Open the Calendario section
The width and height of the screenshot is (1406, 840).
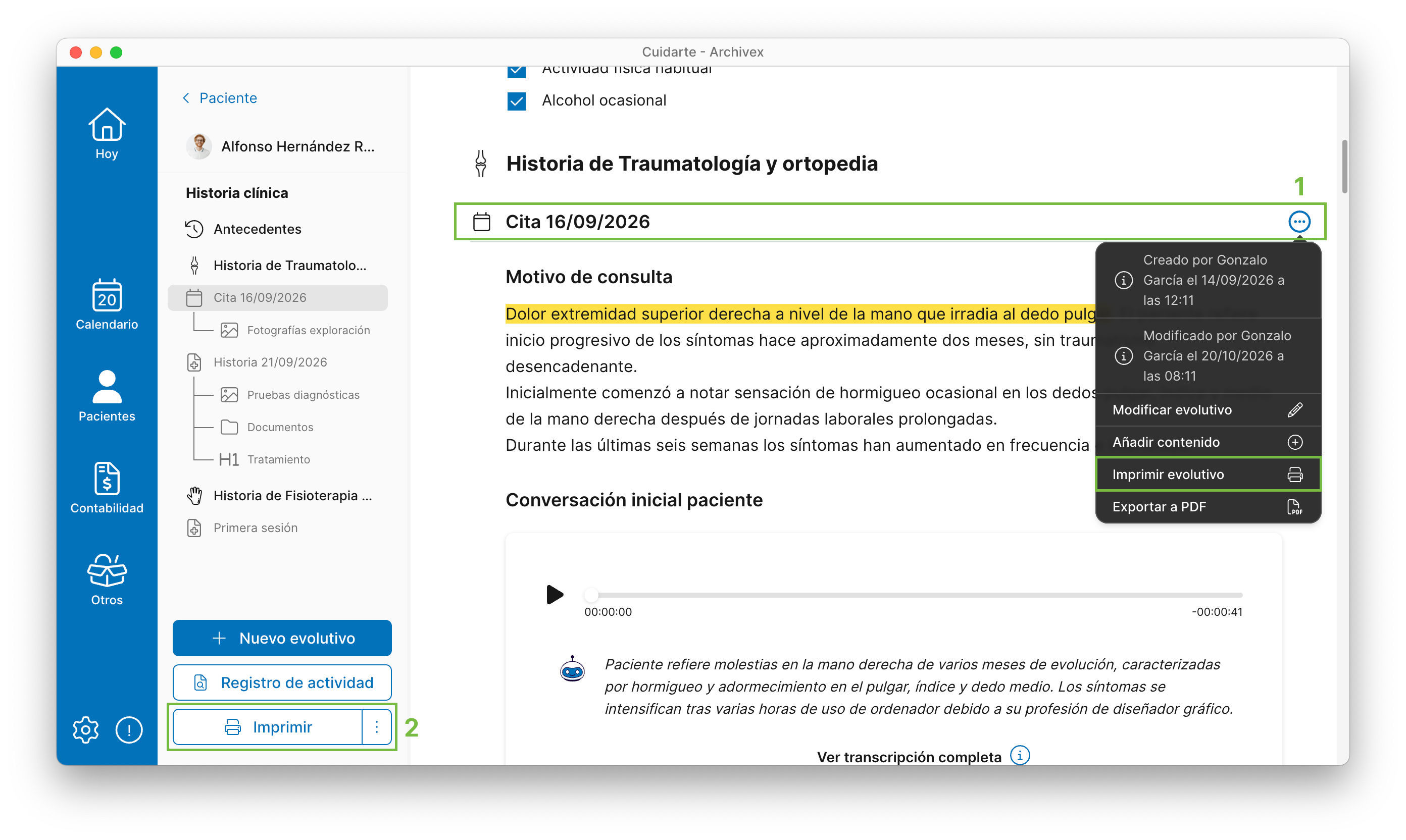tap(107, 304)
